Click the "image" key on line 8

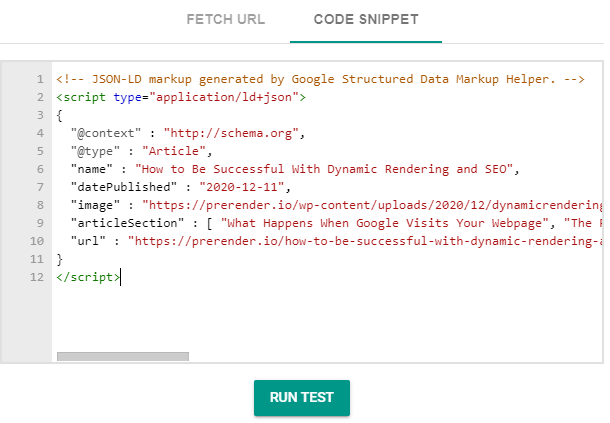[95, 205]
